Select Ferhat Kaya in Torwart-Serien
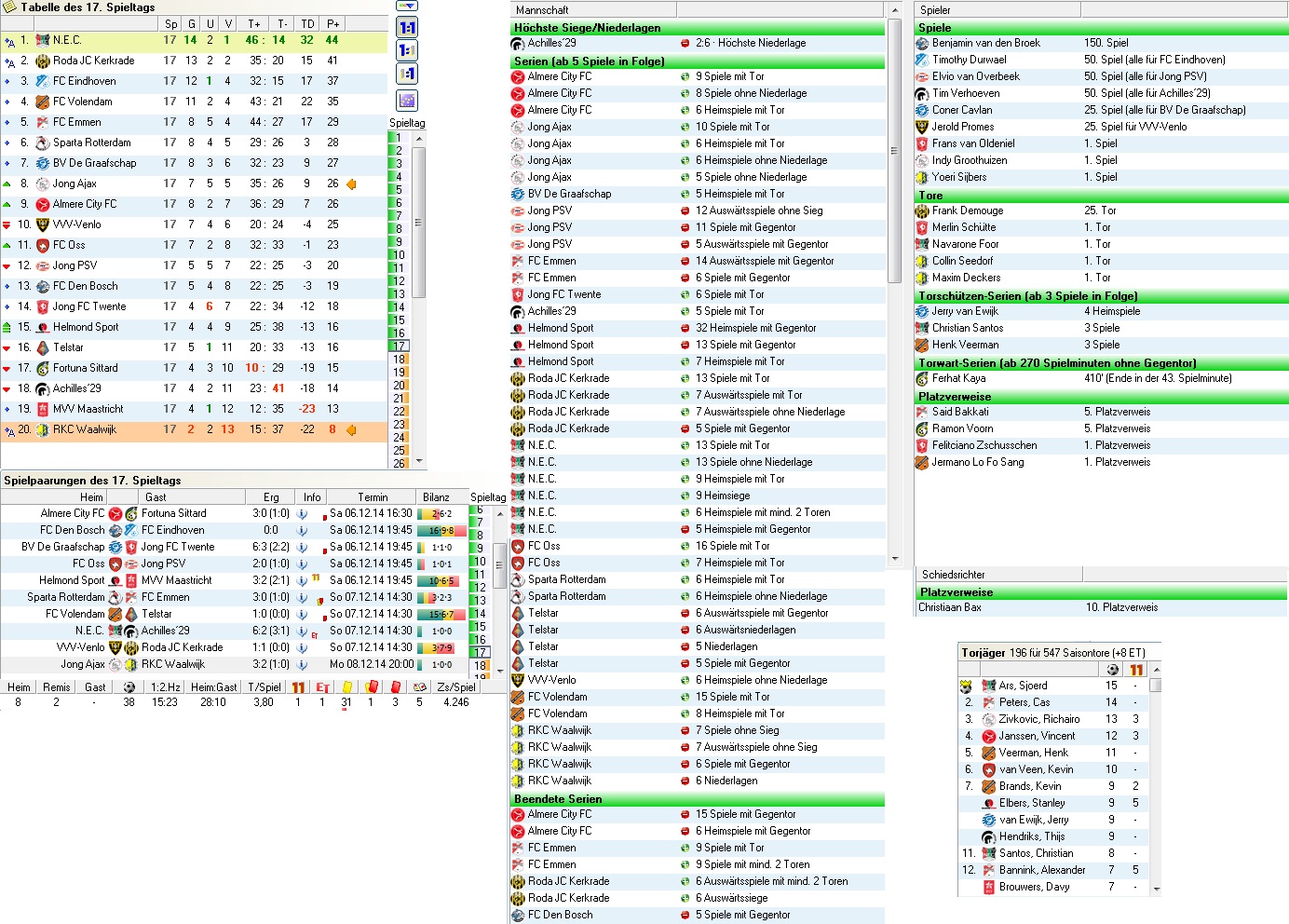Image resolution: width=1289 pixels, height=924 pixels. click(1102, 378)
